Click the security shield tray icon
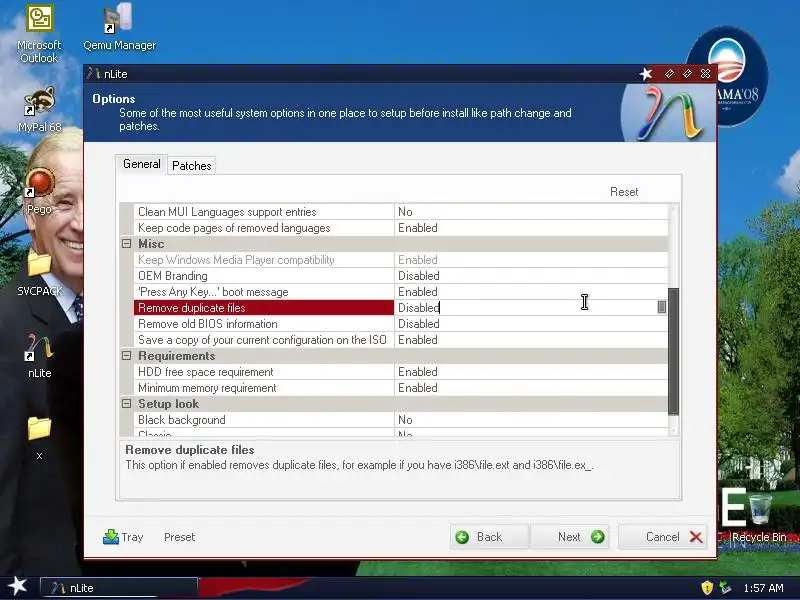 707,588
